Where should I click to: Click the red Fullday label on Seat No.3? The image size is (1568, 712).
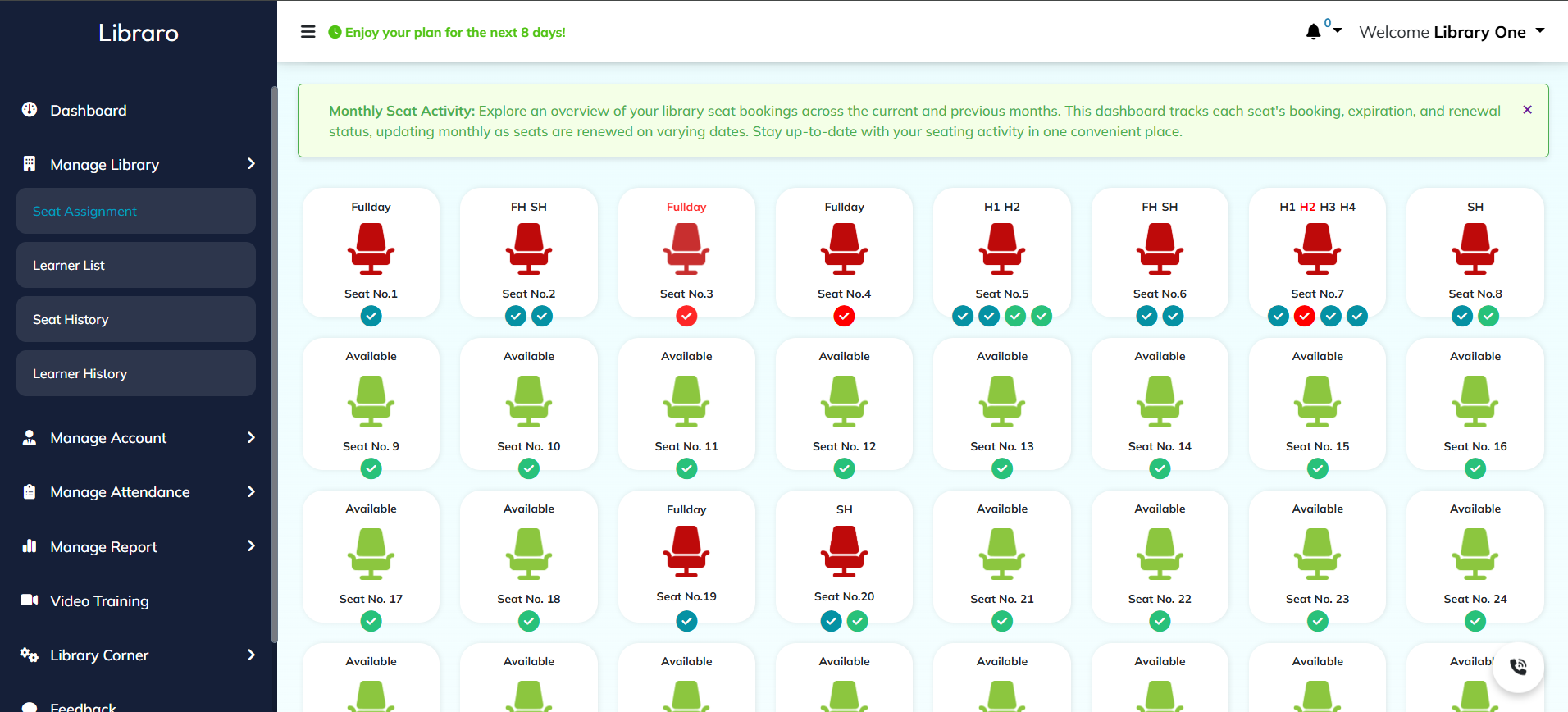tap(686, 207)
